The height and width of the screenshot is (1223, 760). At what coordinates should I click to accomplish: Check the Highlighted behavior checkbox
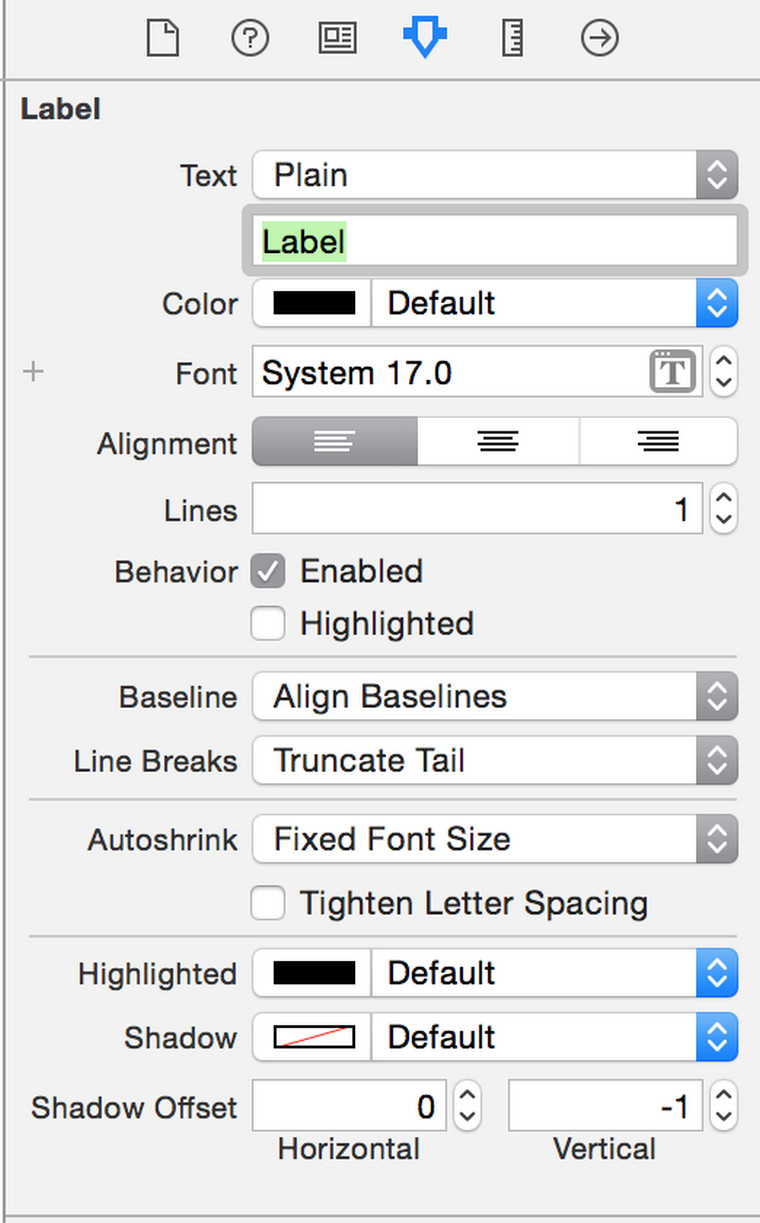(x=268, y=624)
